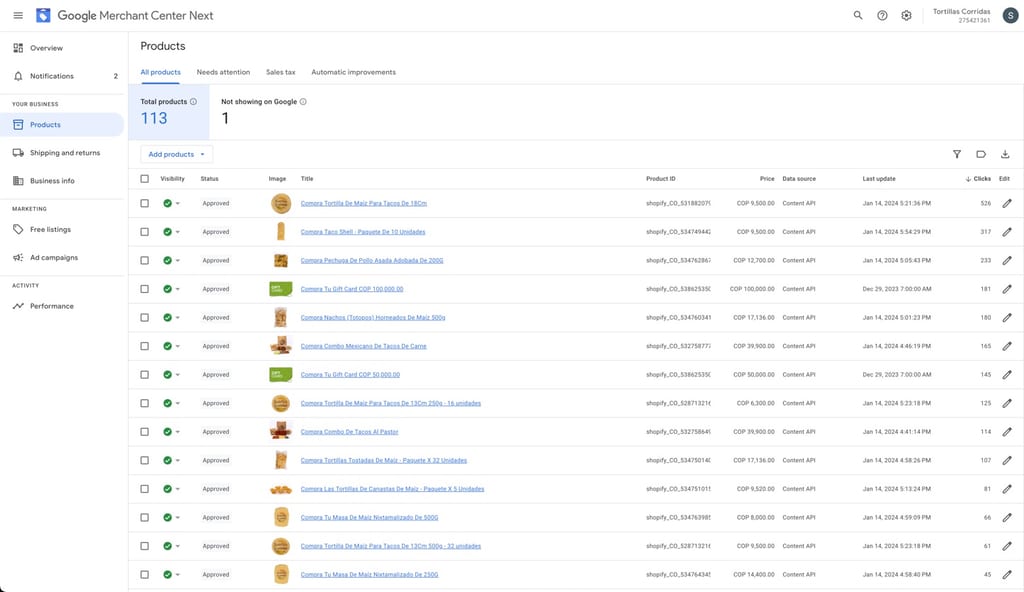Expand visibility dropdown for Masa 250G row
The width and height of the screenshot is (1024, 592).
click(x=178, y=575)
